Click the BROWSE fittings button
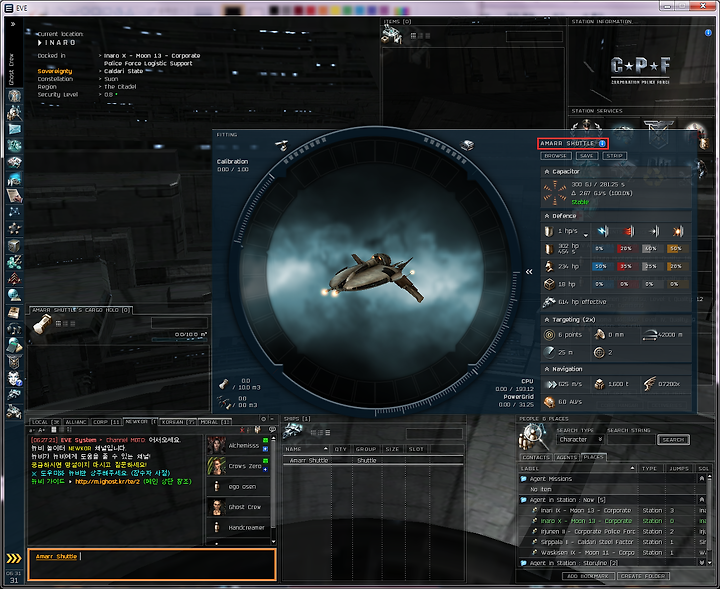The image size is (720, 589). (556, 156)
